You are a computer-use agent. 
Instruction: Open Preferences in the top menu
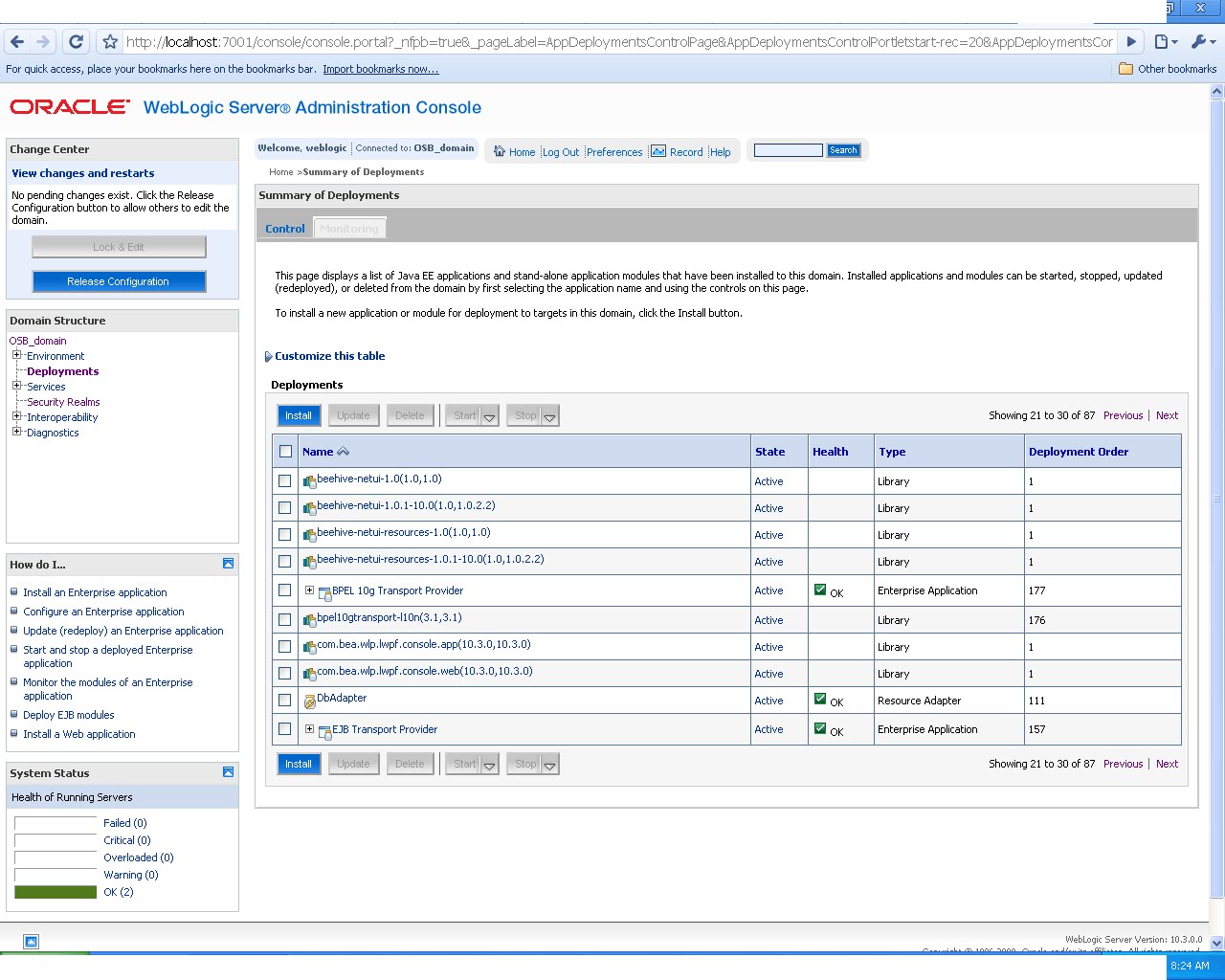(614, 152)
